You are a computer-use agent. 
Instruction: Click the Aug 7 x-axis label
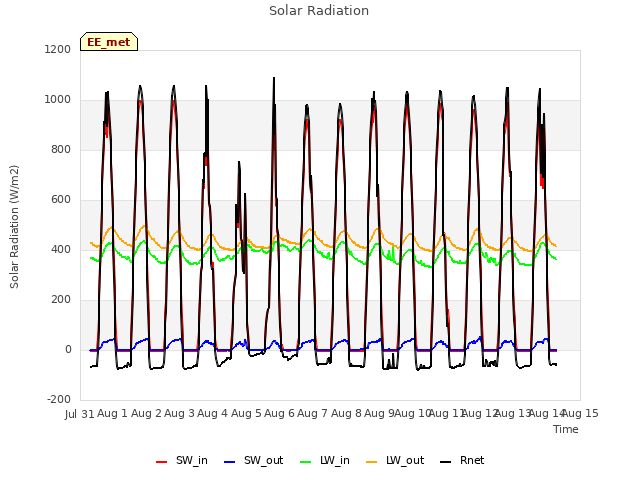point(313,413)
